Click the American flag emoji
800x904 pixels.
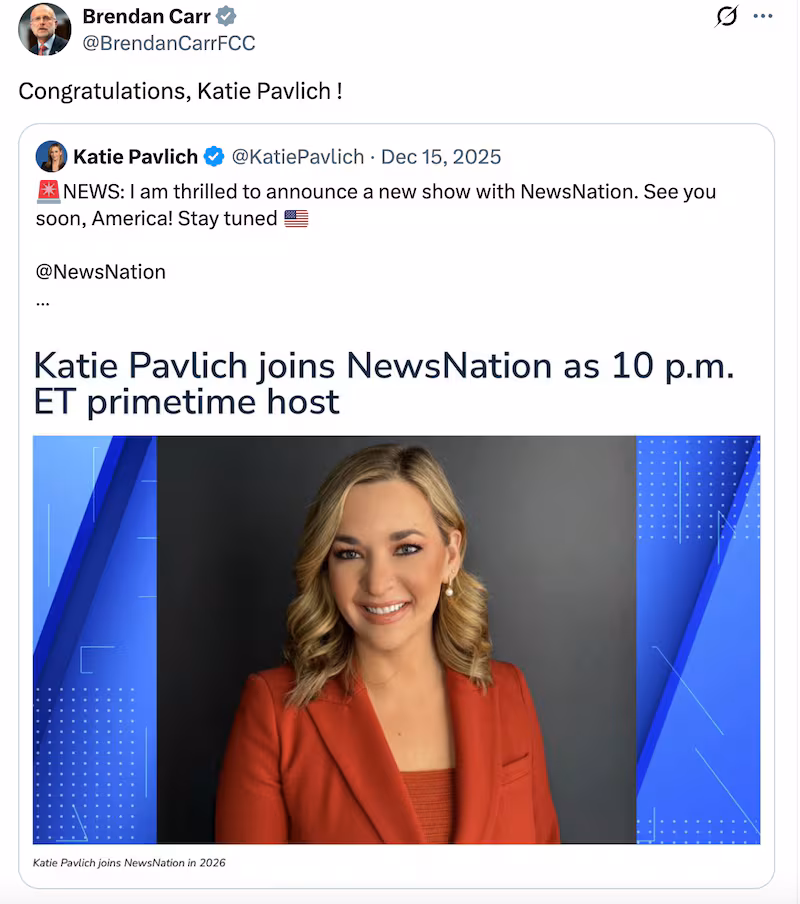(296, 219)
